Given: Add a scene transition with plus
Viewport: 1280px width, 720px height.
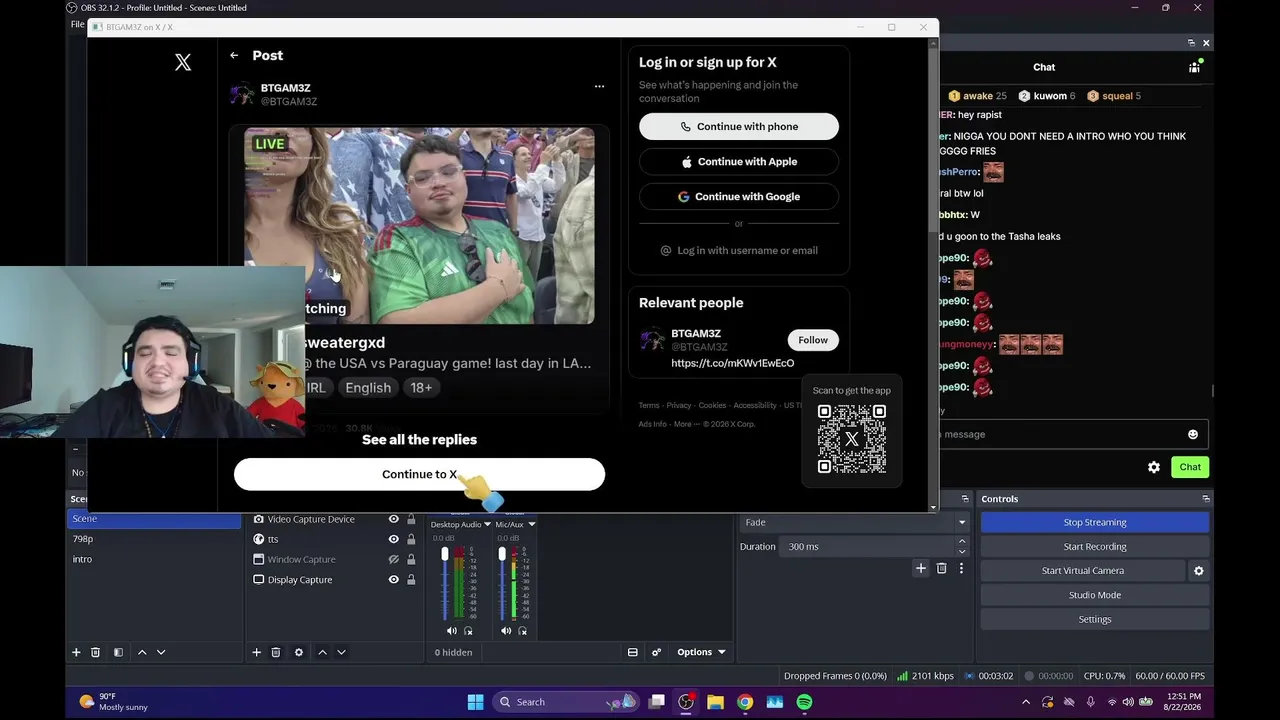Looking at the screenshot, I should pos(921,568).
